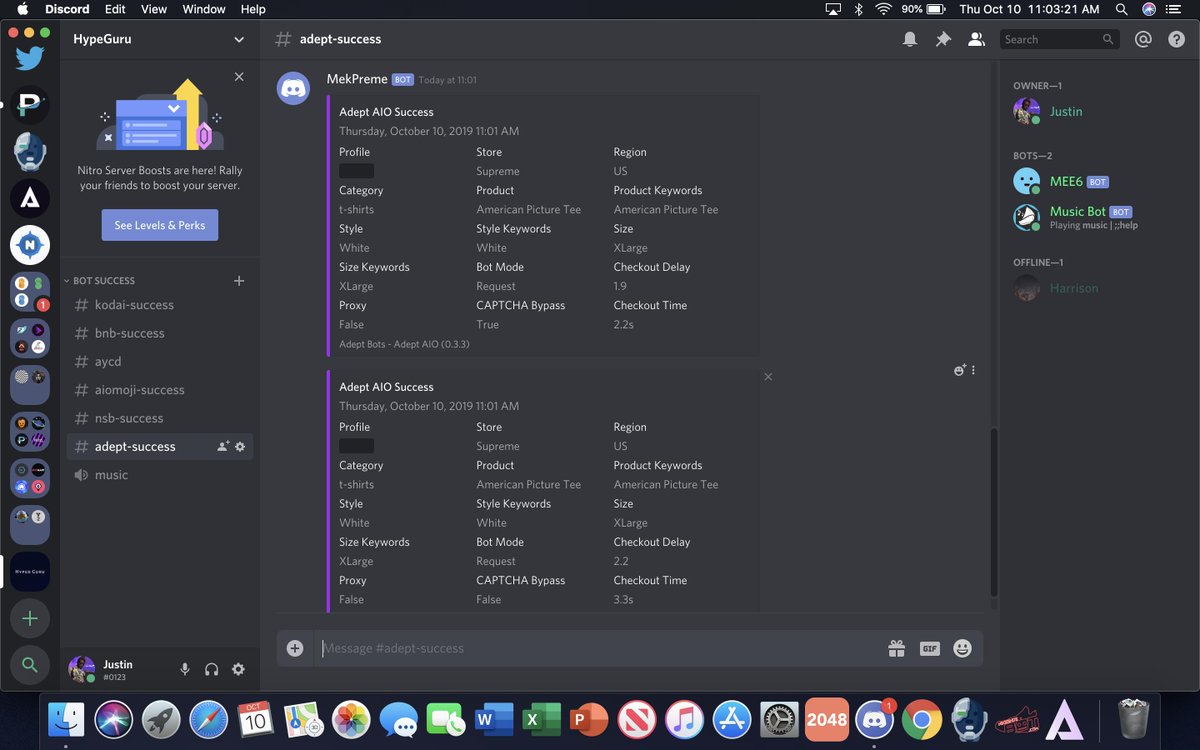Show pinned messages with the pin icon
This screenshot has height=750, width=1200.
(x=943, y=39)
